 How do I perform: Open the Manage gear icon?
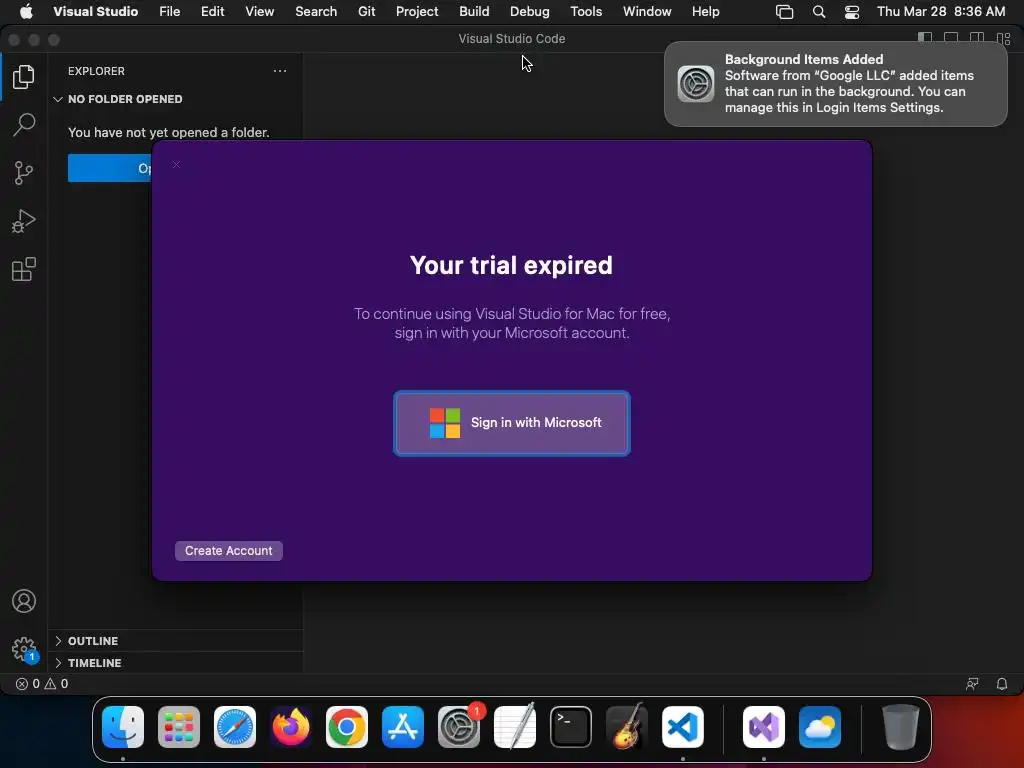(24, 649)
